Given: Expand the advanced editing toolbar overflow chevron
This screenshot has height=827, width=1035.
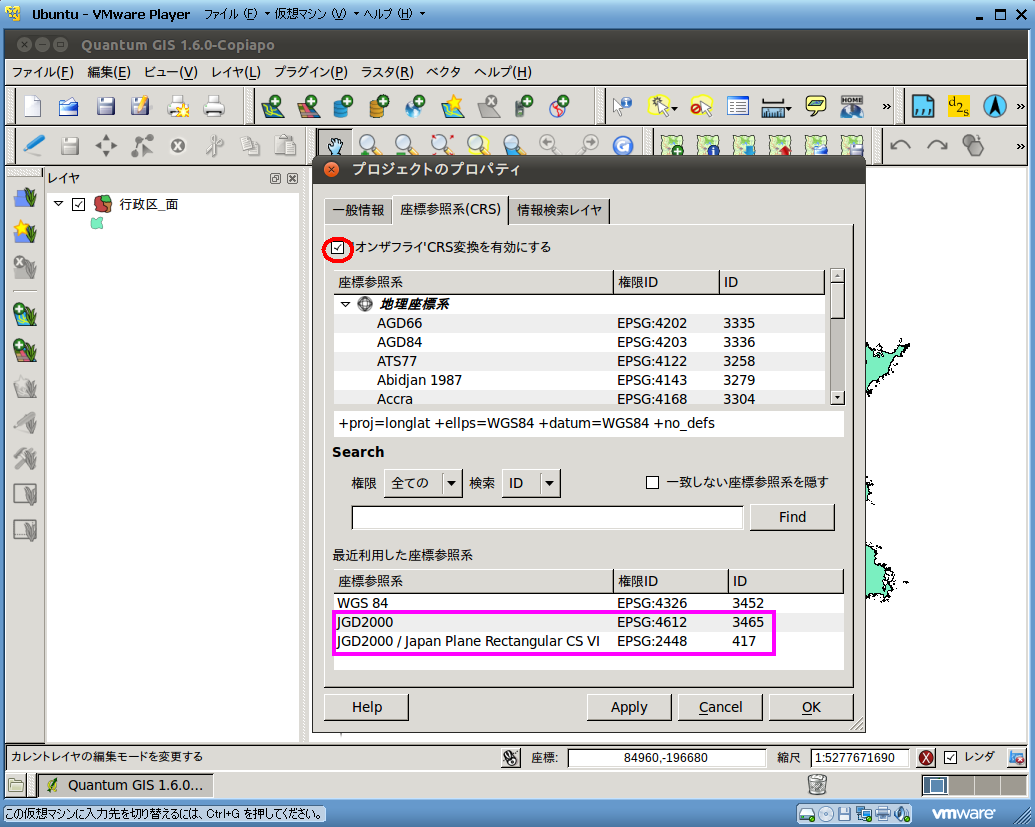Looking at the screenshot, I should click(x=1020, y=146).
